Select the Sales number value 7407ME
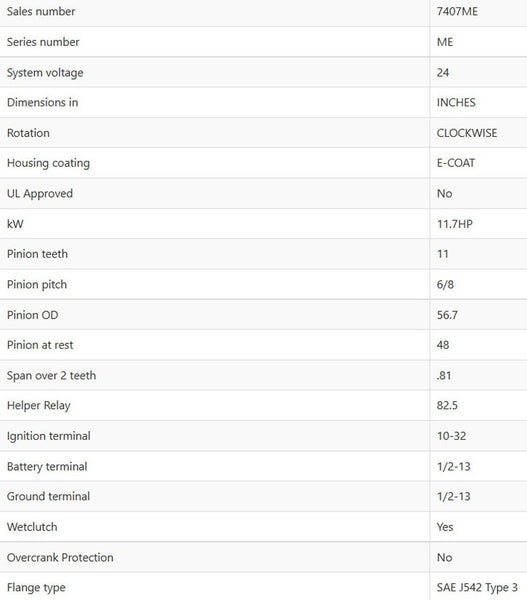Image resolution: width=527 pixels, height=600 pixels. click(457, 11)
